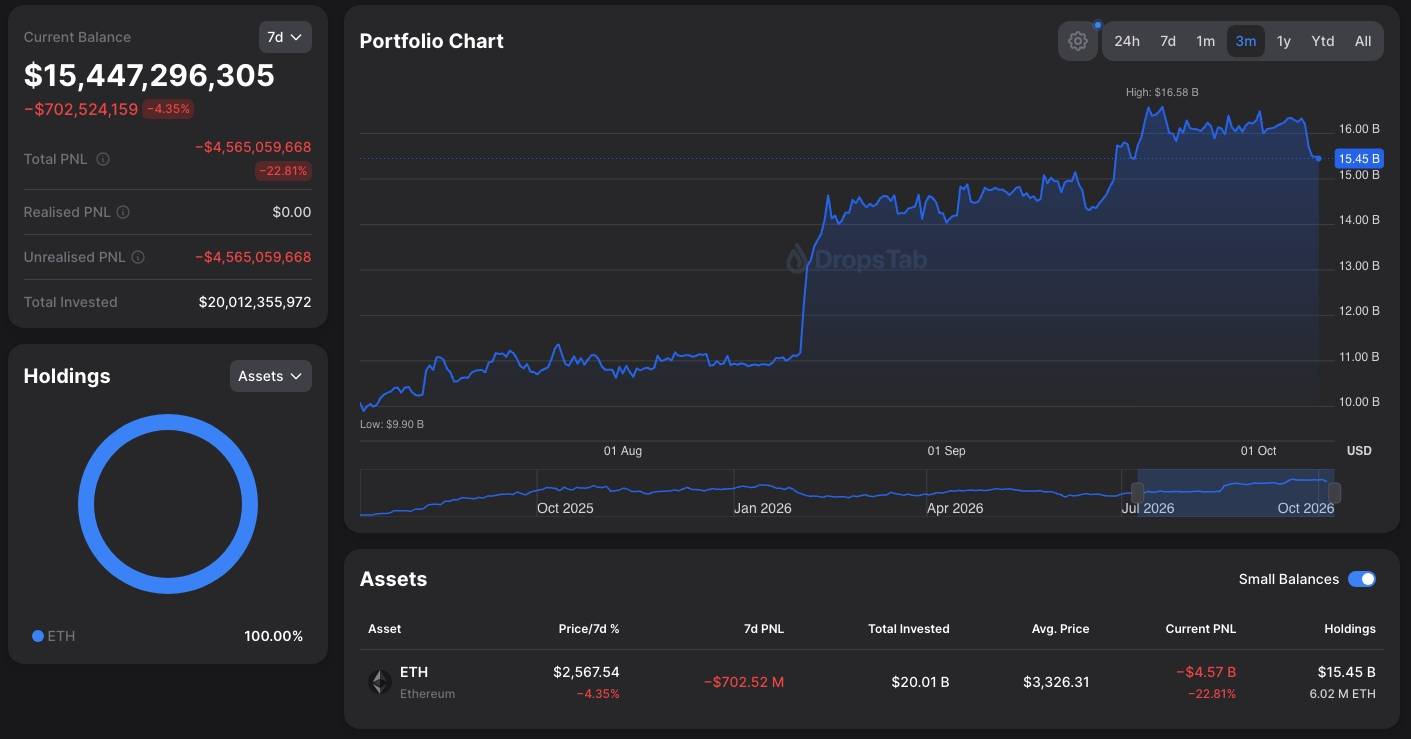
Task: Click the −4.35% balance change badge
Action: click(168, 109)
